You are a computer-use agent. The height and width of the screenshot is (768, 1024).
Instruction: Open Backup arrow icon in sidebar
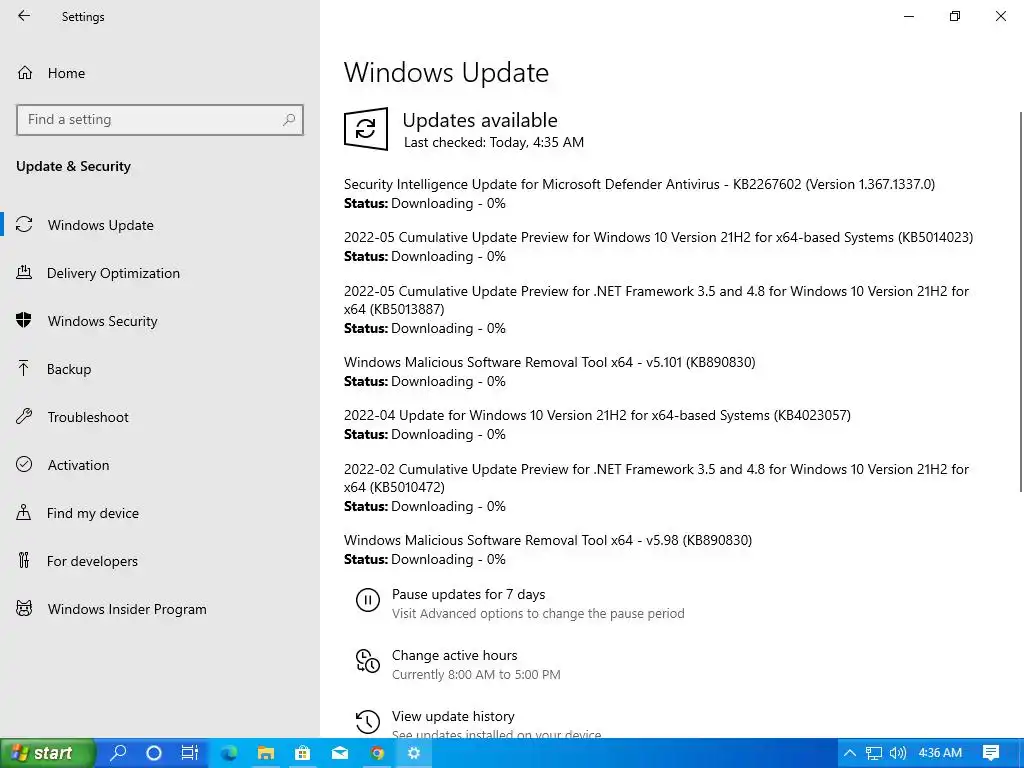pyautogui.click(x=24, y=369)
